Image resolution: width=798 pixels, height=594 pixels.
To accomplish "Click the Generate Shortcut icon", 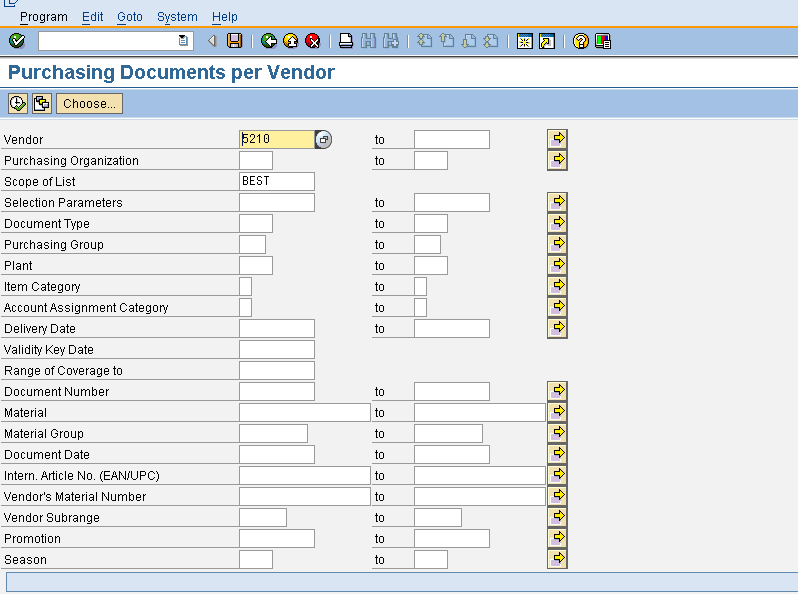I will (x=547, y=41).
